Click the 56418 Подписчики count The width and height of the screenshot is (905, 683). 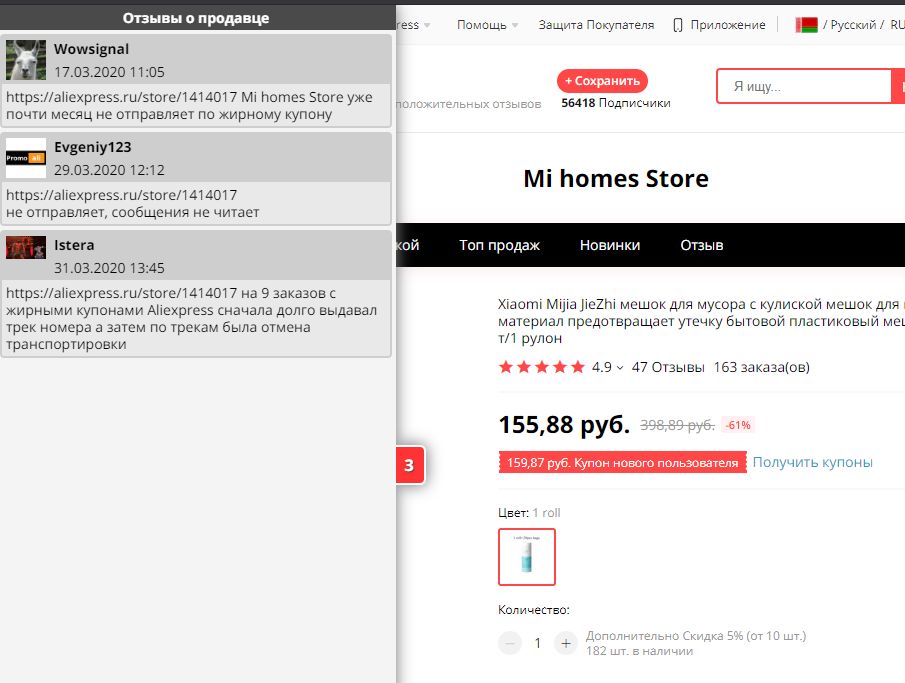coord(616,103)
